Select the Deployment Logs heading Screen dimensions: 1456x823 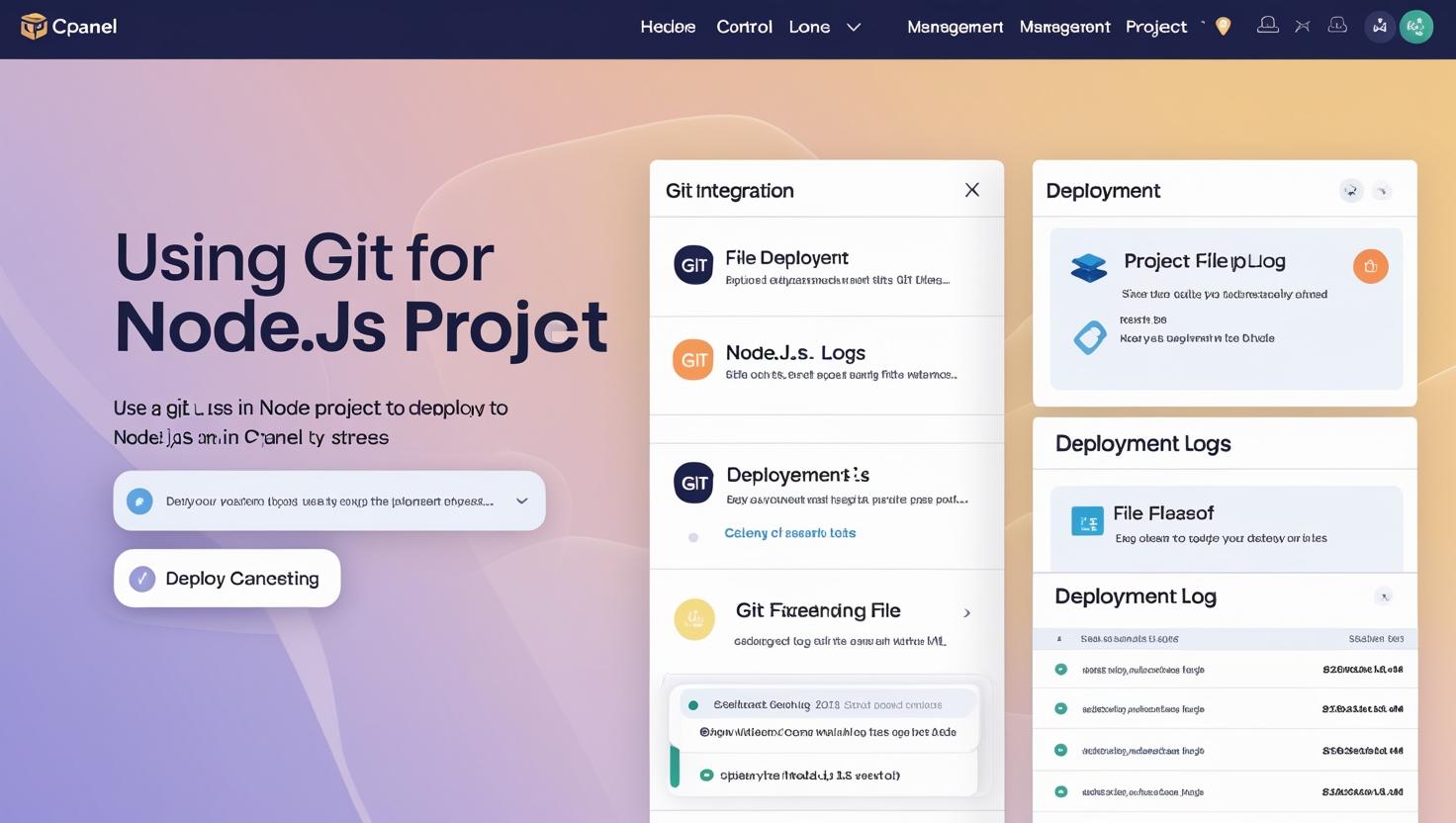coord(1142,443)
